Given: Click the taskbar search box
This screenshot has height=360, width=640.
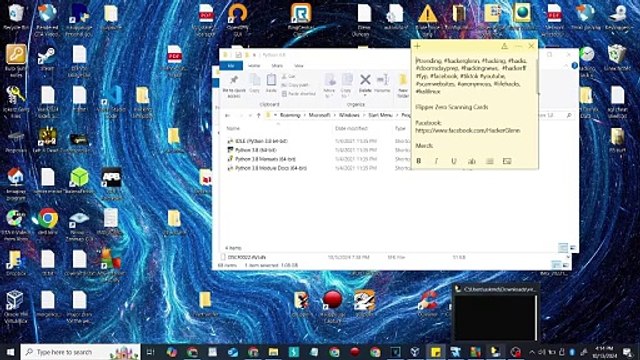Looking at the screenshot, I should pyautogui.click(x=80, y=352).
